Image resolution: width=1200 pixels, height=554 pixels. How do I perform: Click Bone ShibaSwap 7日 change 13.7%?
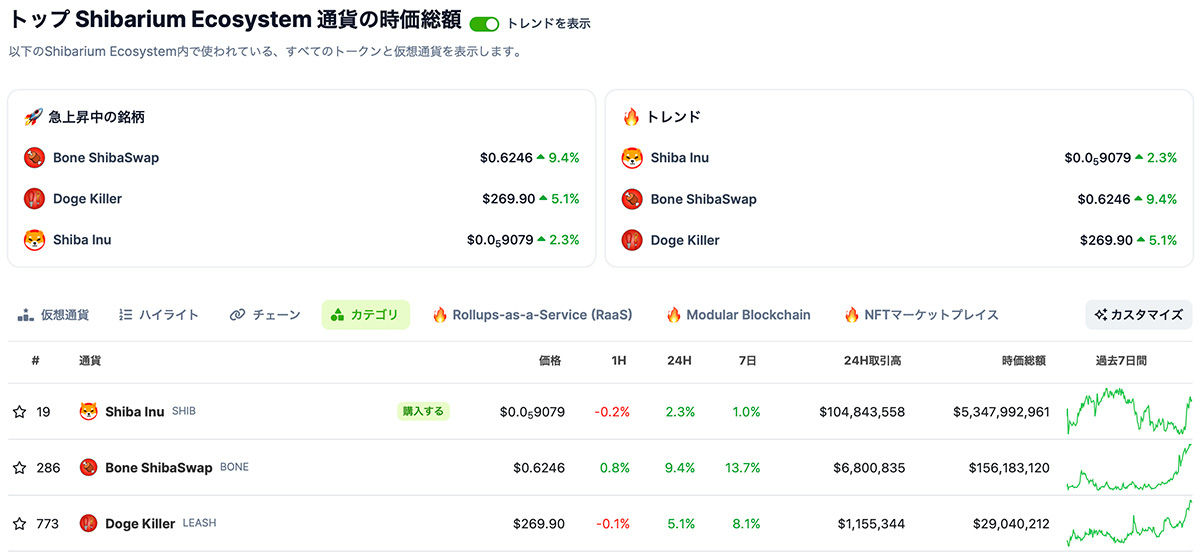tap(743, 468)
